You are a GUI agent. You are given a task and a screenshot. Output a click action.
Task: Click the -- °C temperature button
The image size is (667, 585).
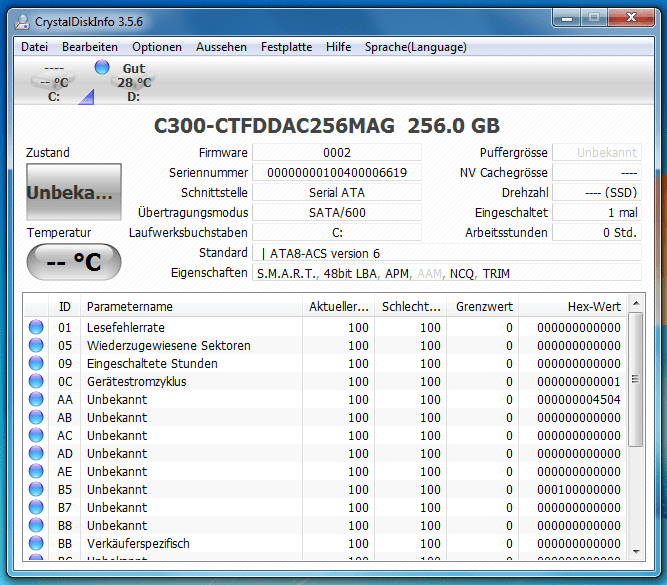click(x=74, y=262)
